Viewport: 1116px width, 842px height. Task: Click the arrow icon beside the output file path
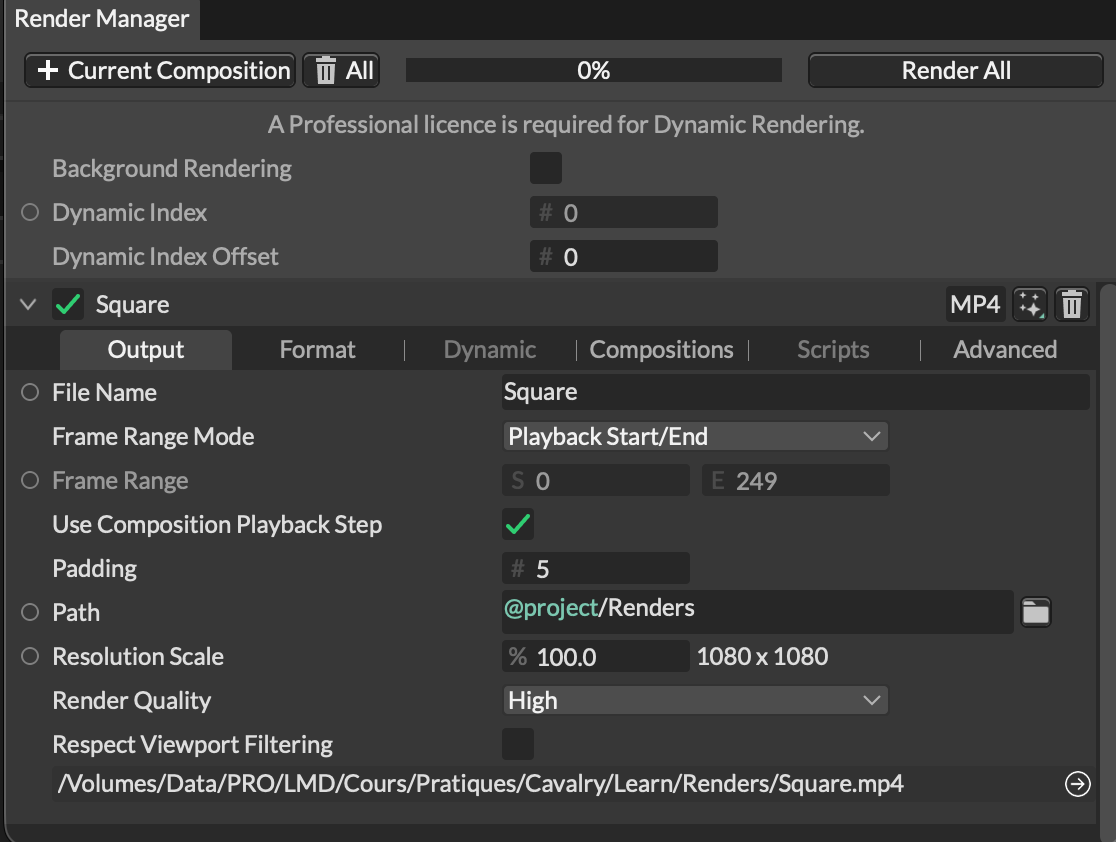(x=1077, y=785)
